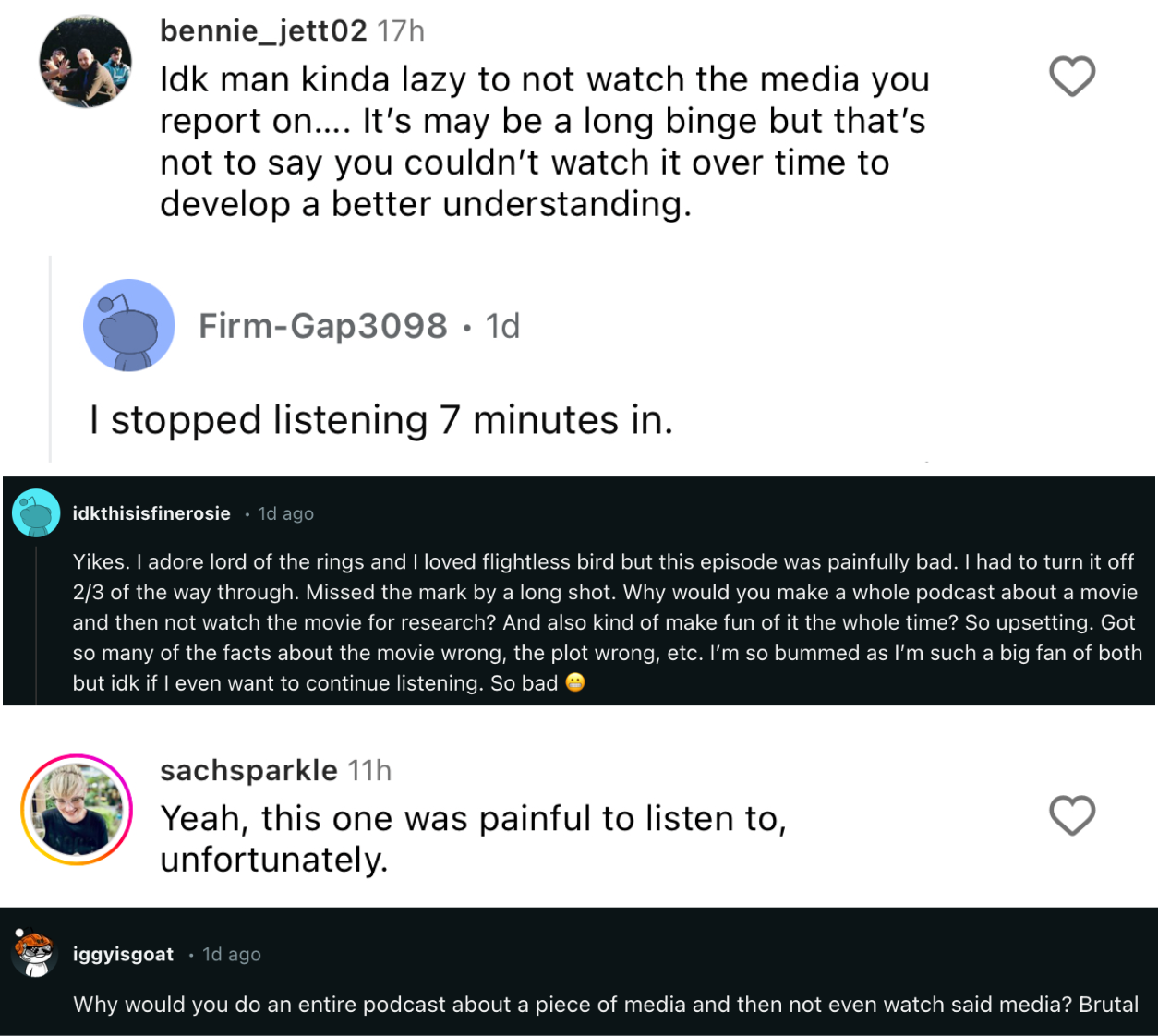Click the iggyisgoat username
Viewport: 1158px width, 1036px height.
coord(123,954)
